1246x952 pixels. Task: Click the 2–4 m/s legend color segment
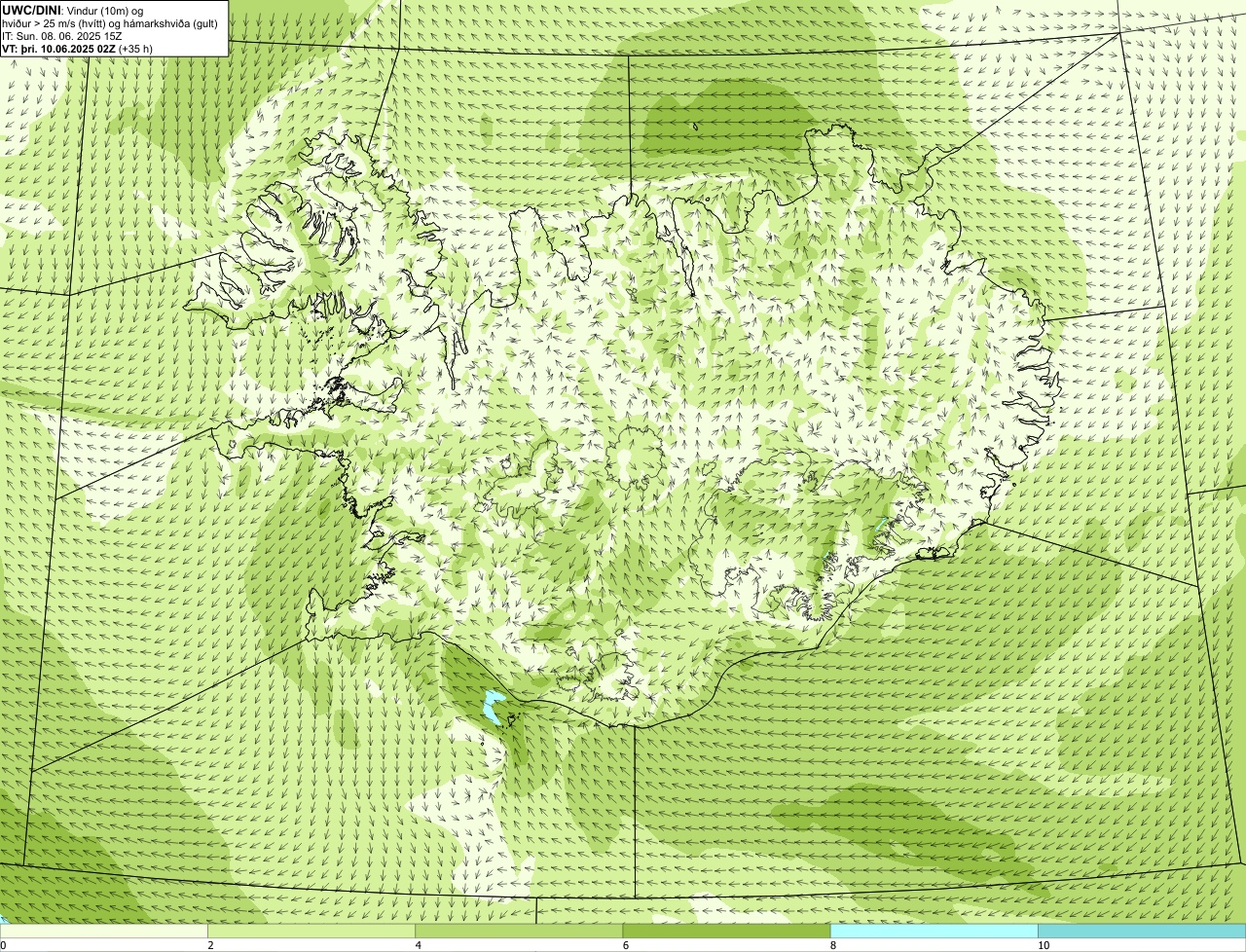click(x=311, y=931)
